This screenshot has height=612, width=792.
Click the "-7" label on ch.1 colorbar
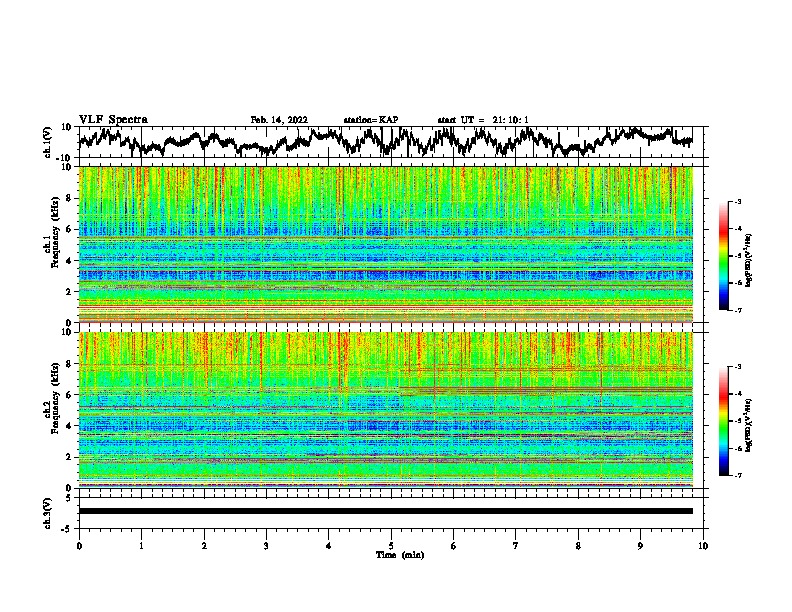point(737,310)
